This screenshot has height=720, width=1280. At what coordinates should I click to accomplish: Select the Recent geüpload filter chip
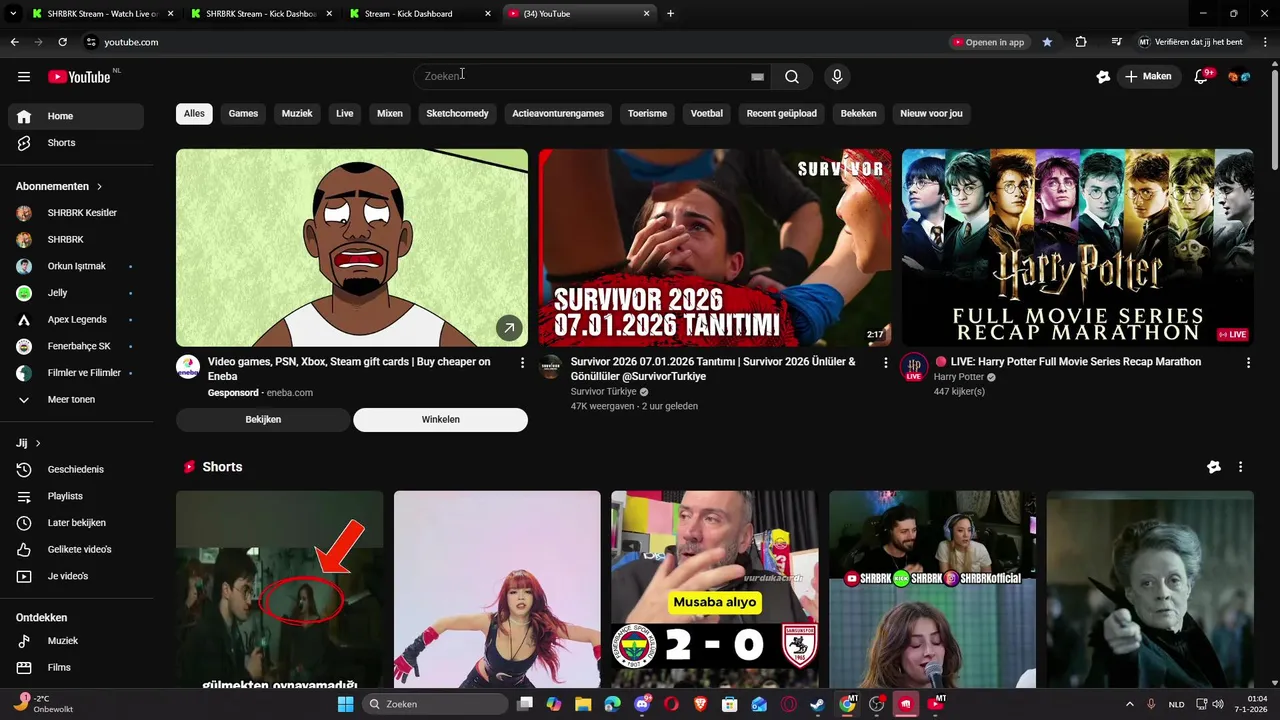[781, 113]
